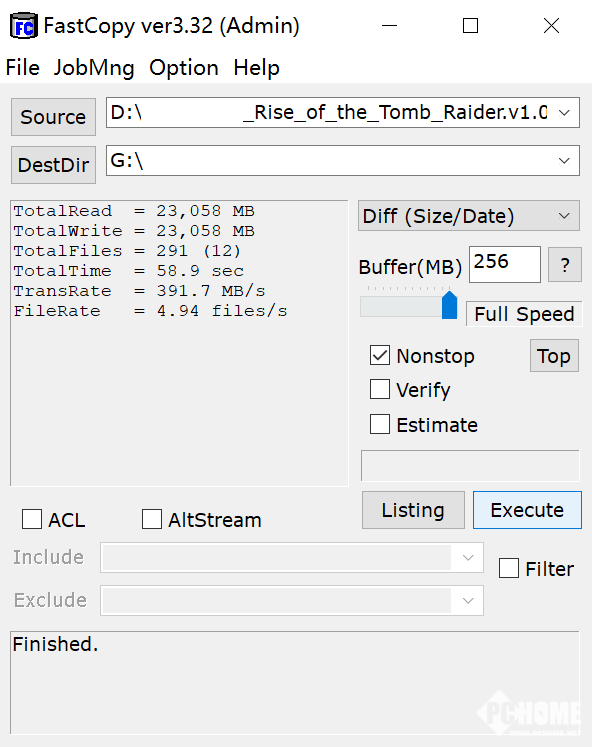Open the Help menu
592x747 pixels.
point(256,68)
